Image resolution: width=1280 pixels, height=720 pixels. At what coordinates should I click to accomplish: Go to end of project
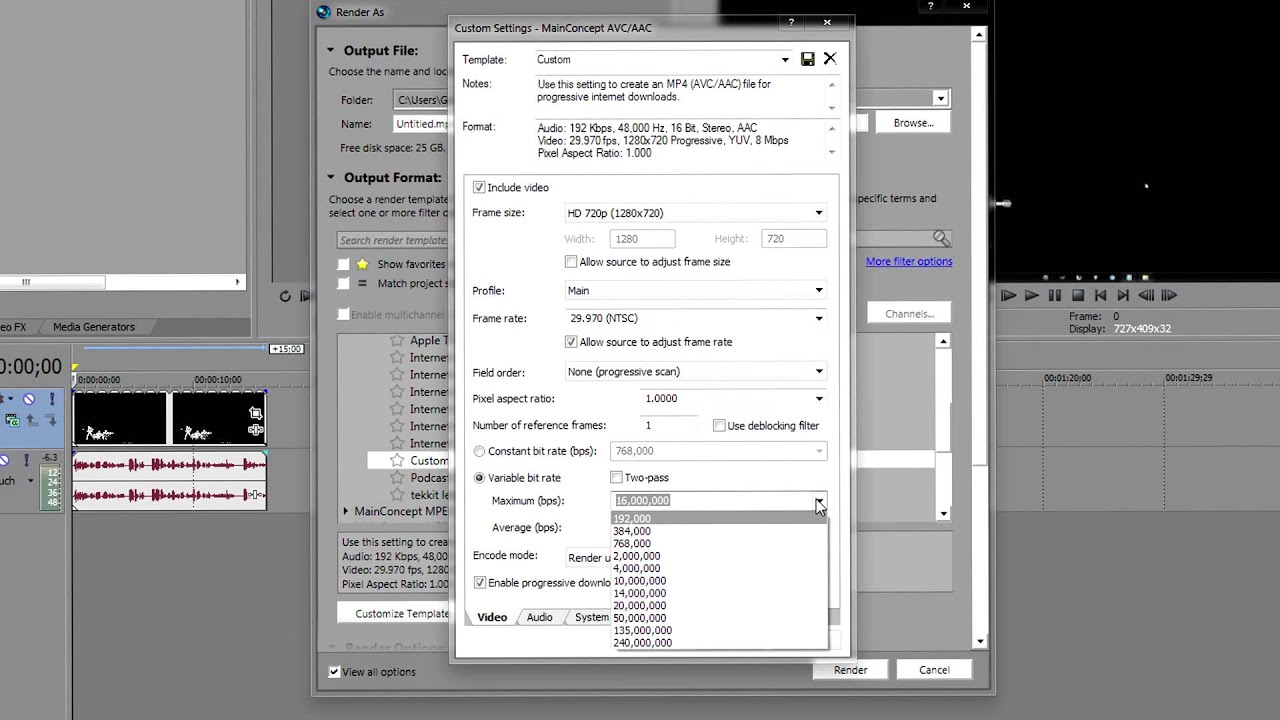(x=1123, y=295)
